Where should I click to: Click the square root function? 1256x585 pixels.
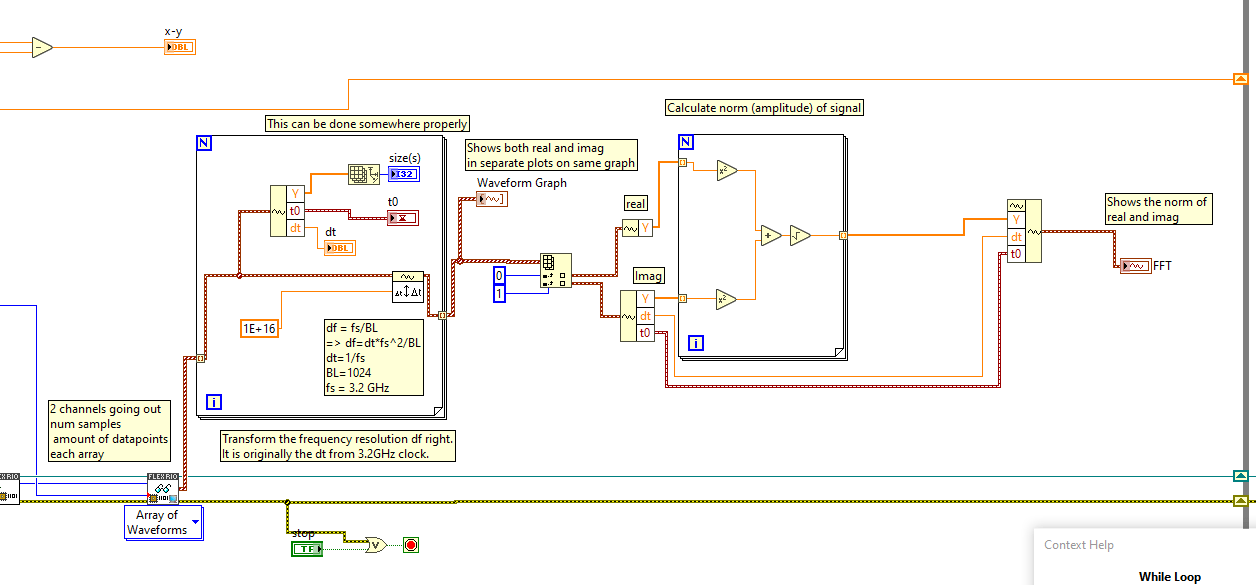(x=800, y=236)
